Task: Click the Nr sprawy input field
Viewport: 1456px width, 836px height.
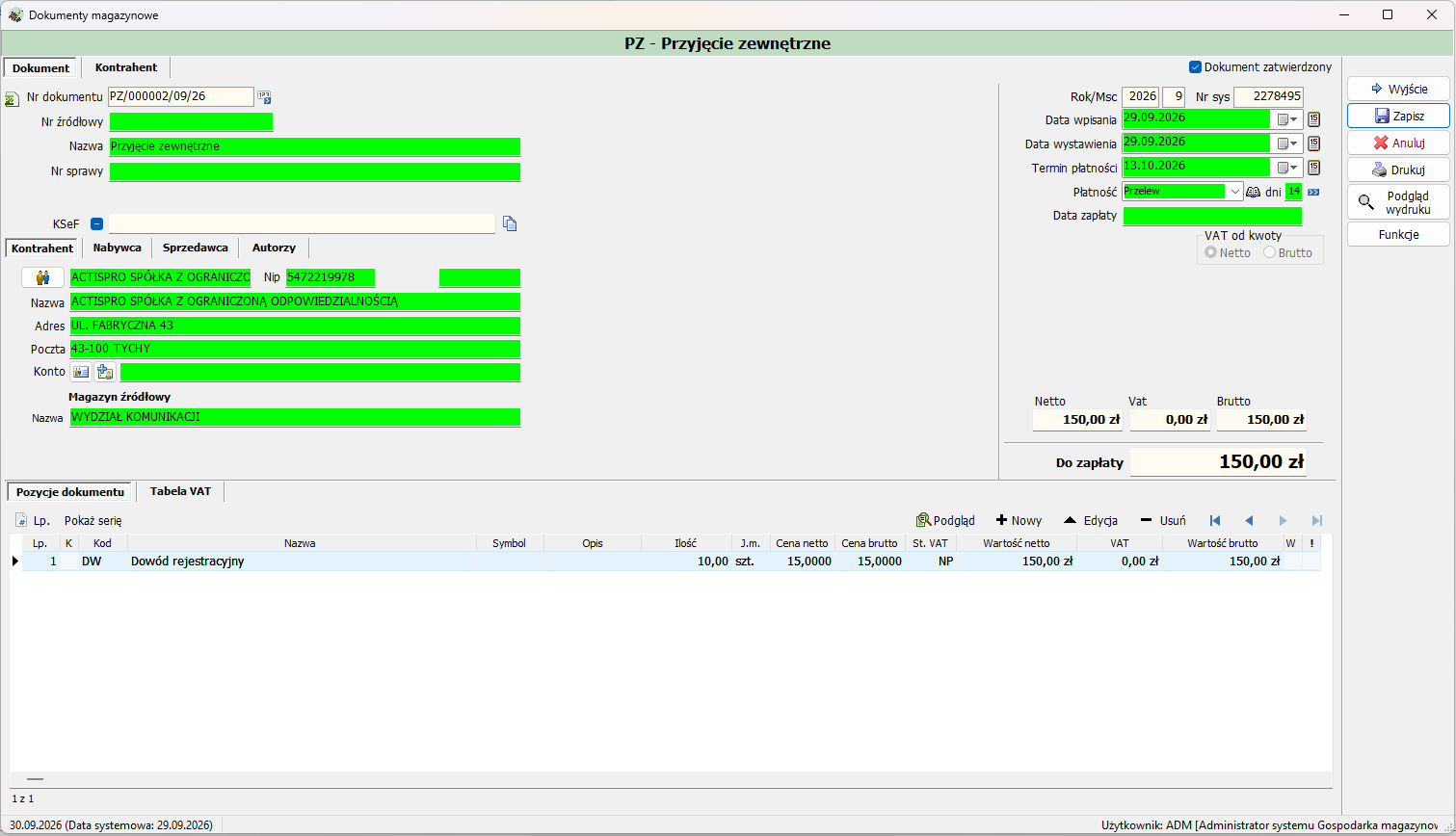Action: click(x=314, y=171)
